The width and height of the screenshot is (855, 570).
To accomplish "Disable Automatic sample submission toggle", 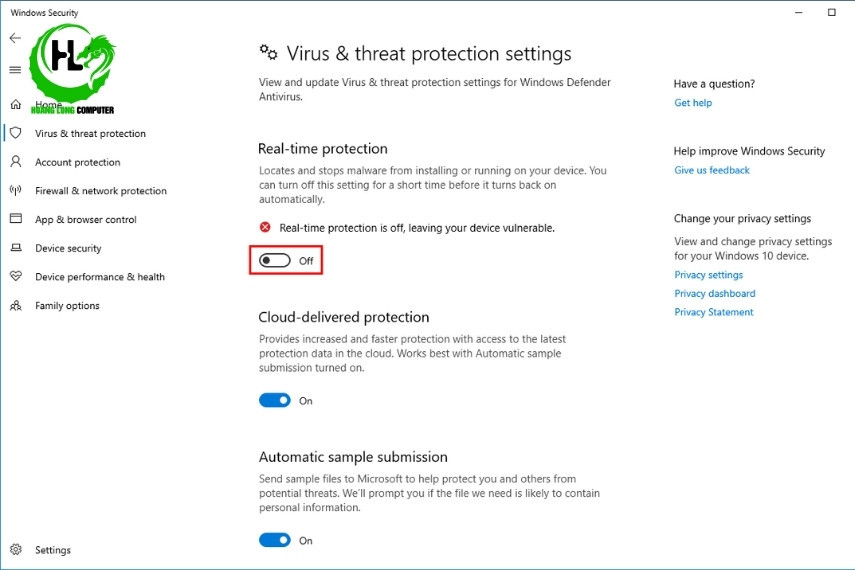I will pyautogui.click(x=275, y=540).
